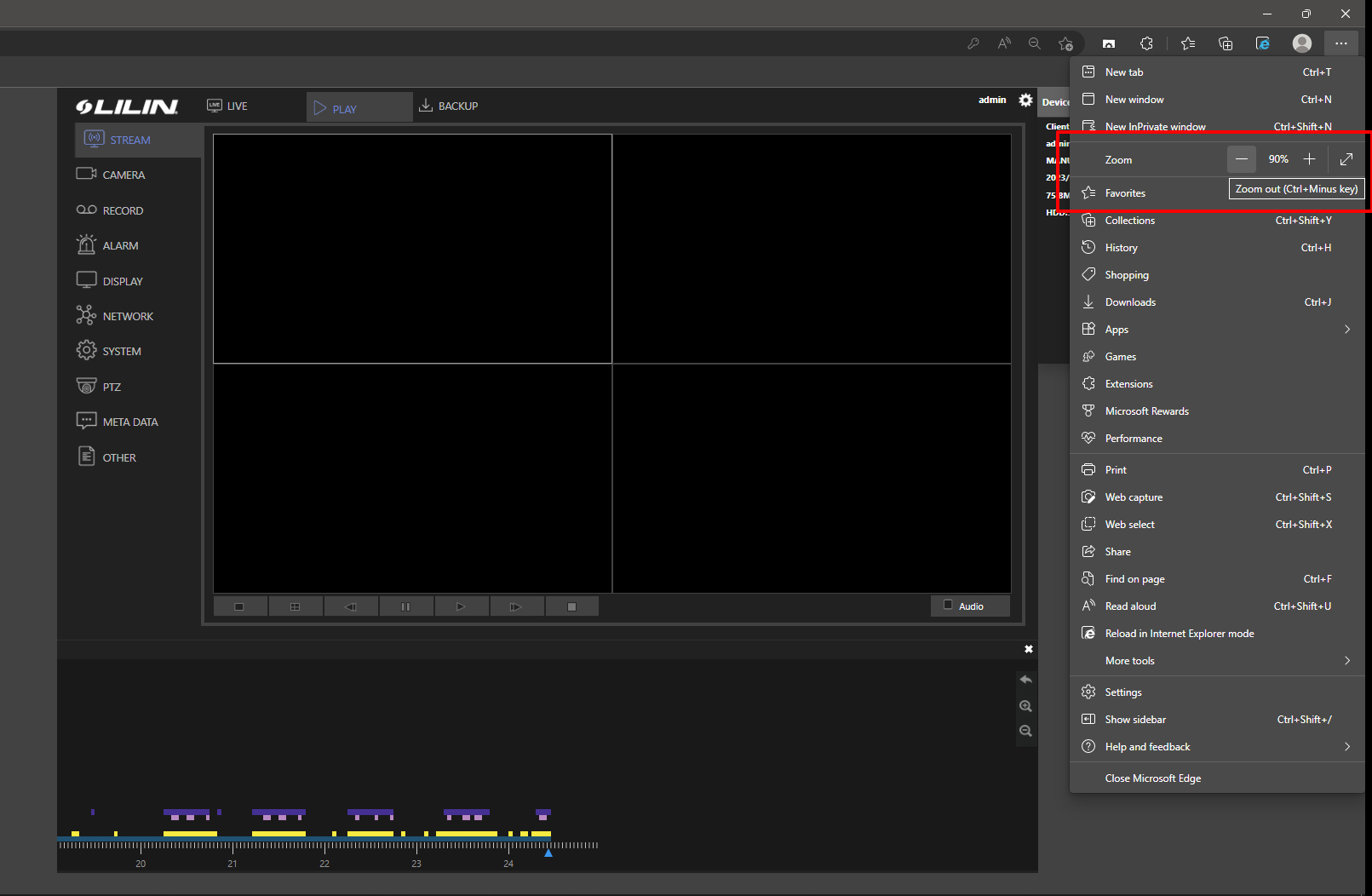This screenshot has width=1372, height=896.
Task: Click the timeline zoom out magnifier
Action: coord(1025,731)
